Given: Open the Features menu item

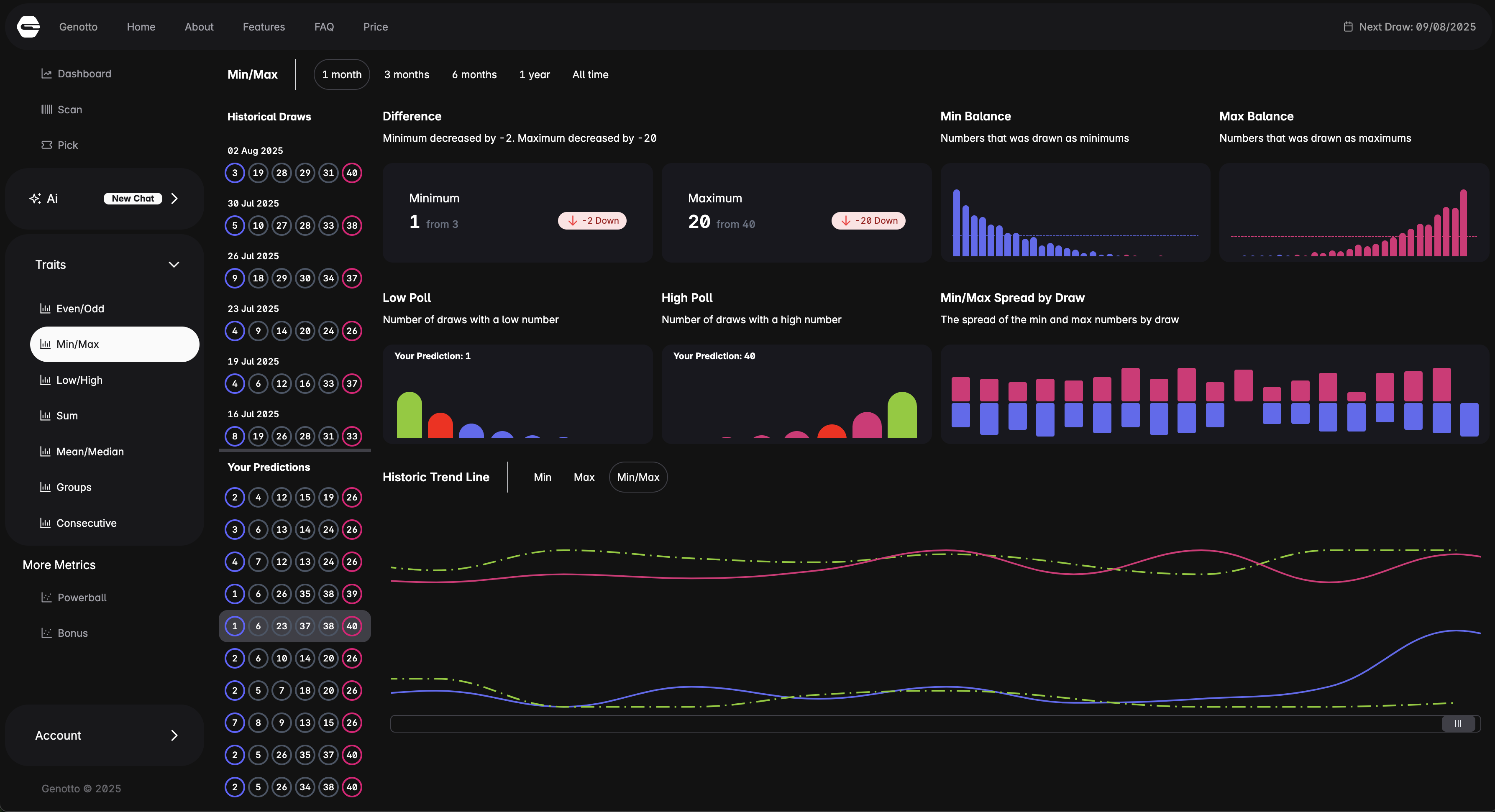Looking at the screenshot, I should click(264, 27).
